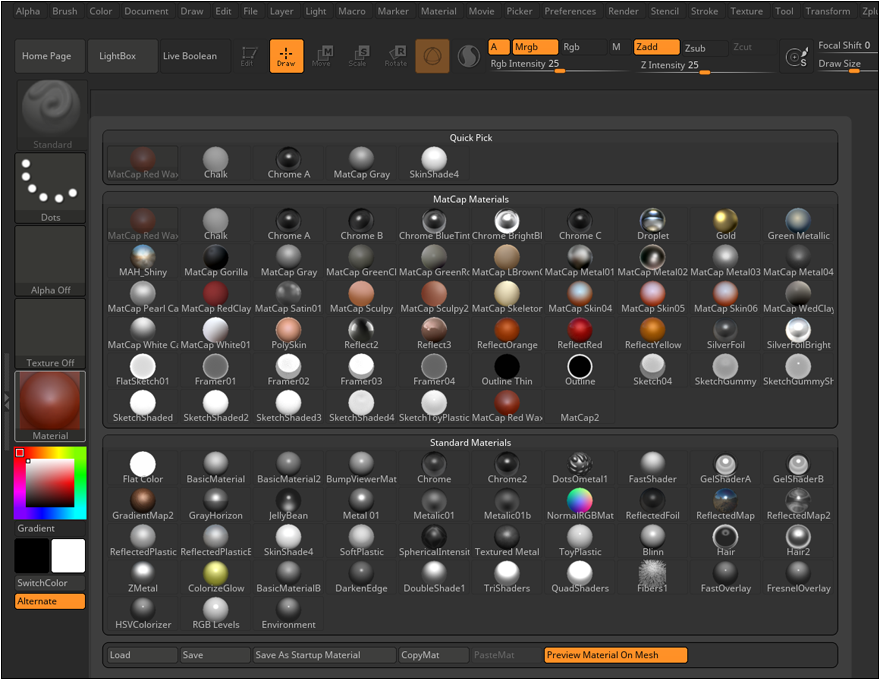This screenshot has width=880, height=680.
Task: Click the Draw mode icon
Action: (286, 56)
